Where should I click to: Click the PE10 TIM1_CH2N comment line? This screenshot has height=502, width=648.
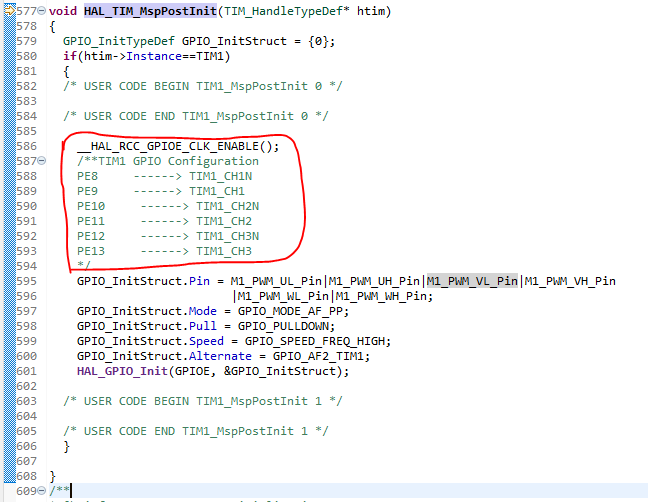(168, 206)
